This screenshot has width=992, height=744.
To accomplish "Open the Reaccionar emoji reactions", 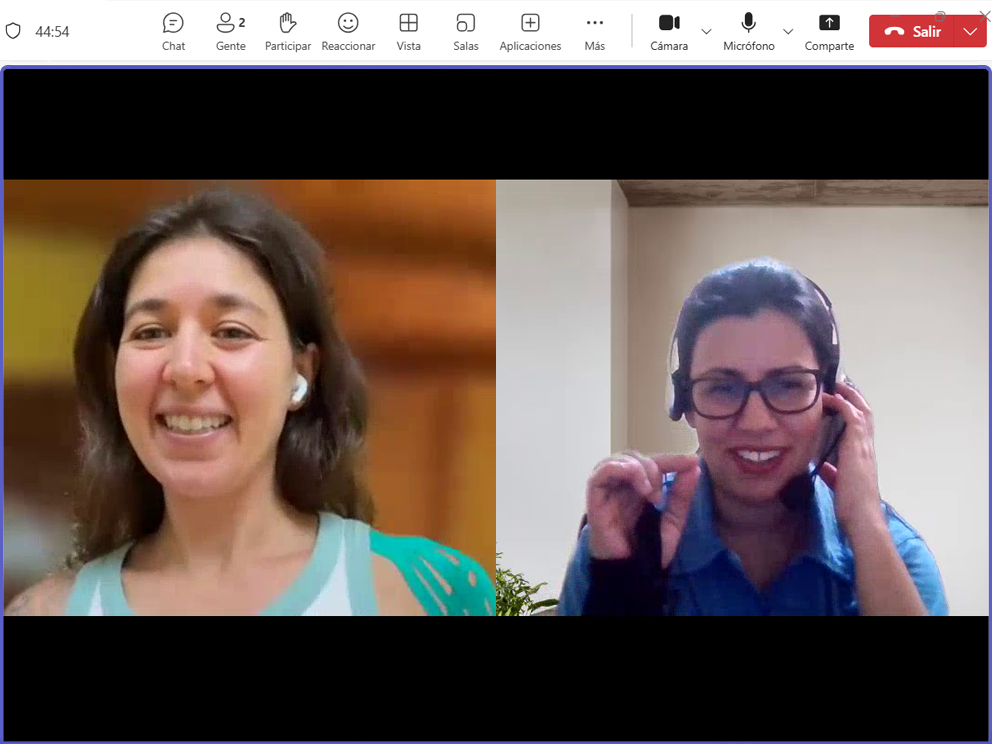I will point(348,32).
